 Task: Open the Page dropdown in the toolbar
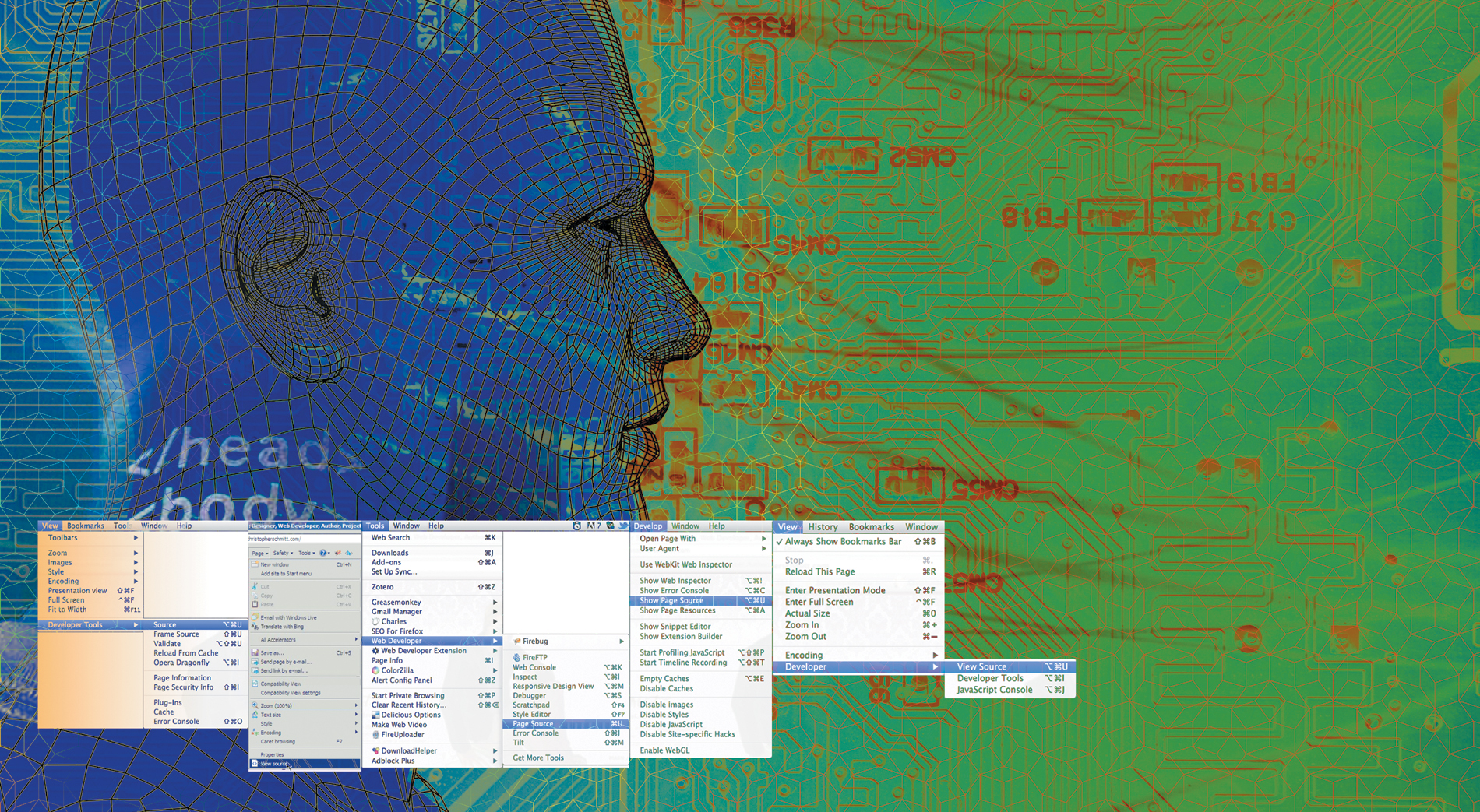(260, 553)
